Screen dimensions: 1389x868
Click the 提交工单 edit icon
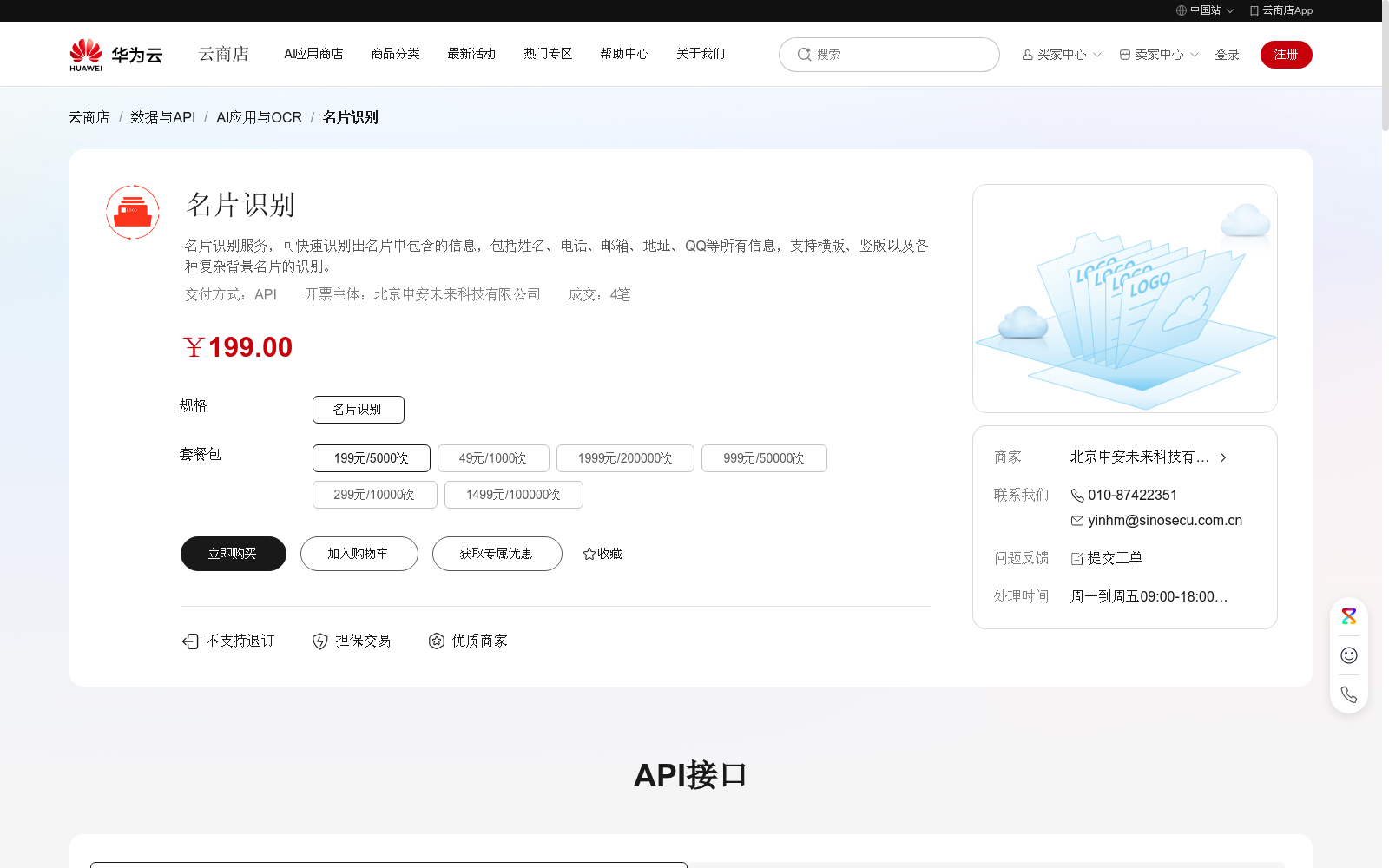(1077, 559)
